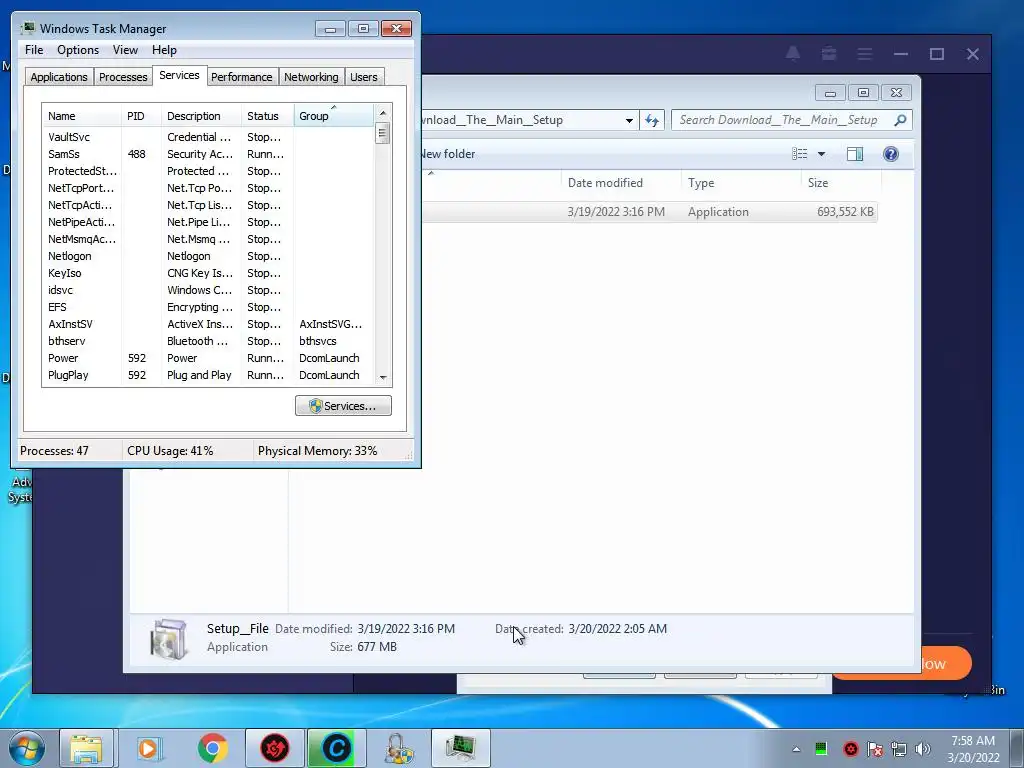Select the Application file row, 693,552 KB
Viewport: 1024px width, 768px height.
649,212
